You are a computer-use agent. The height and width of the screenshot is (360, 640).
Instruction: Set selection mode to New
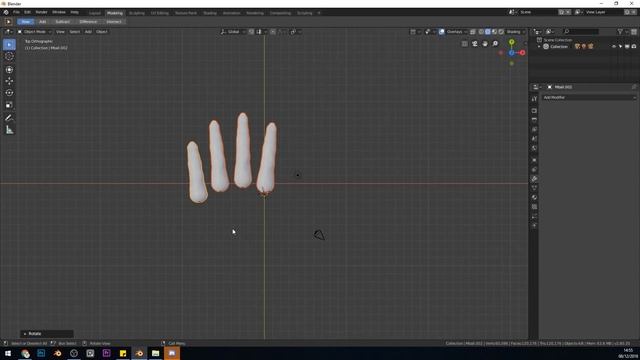tap(25, 22)
